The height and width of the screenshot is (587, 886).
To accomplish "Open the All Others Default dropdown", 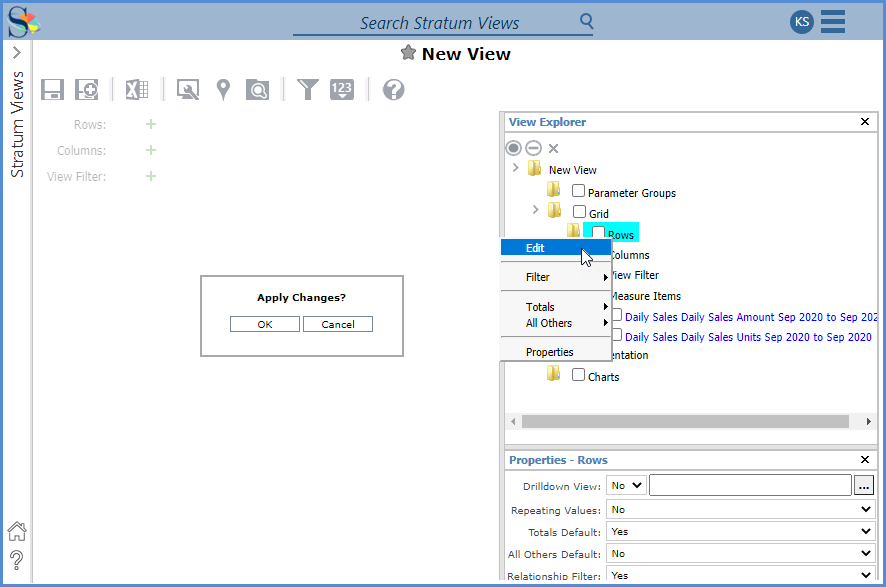I will pos(741,554).
